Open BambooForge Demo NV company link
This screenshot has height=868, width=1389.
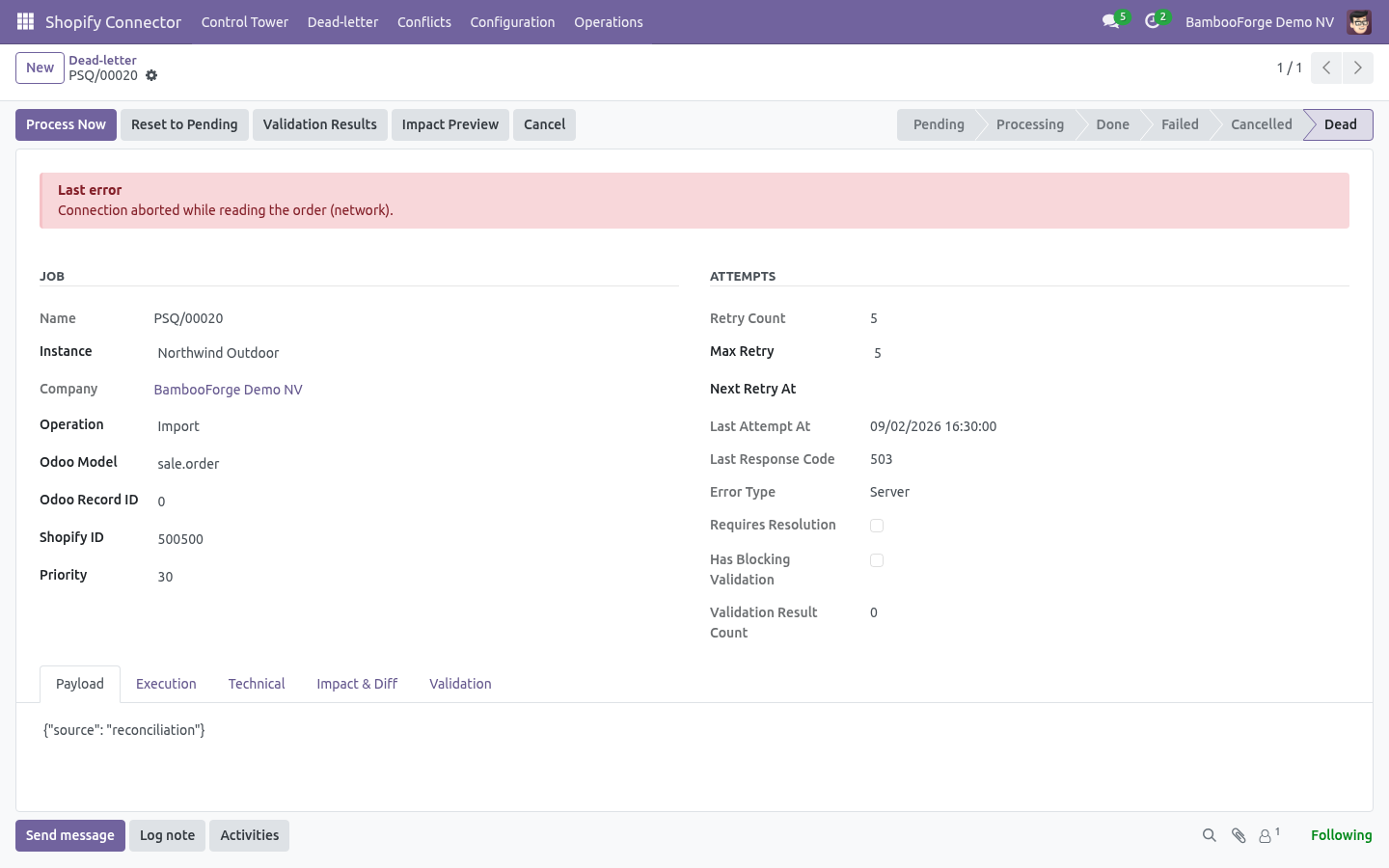tap(229, 390)
